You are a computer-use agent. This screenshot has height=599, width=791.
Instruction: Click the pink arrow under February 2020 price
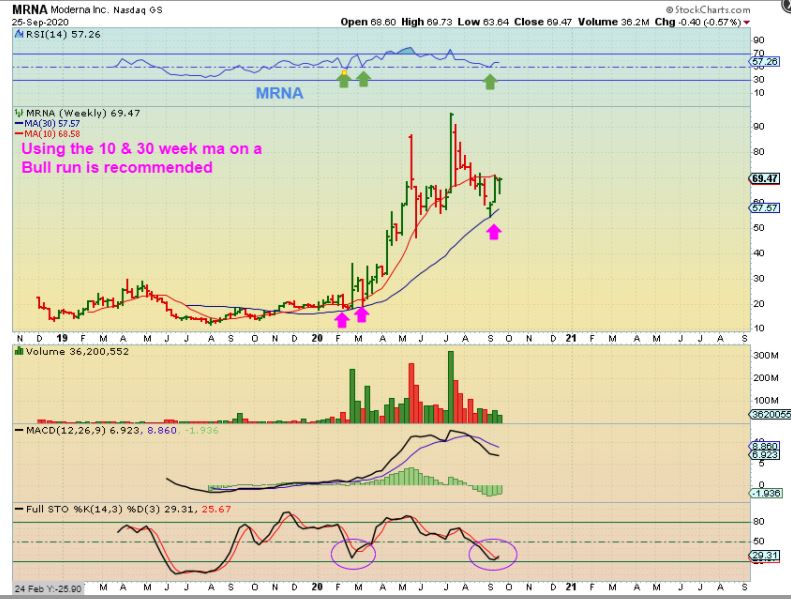click(x=342, y=319)
